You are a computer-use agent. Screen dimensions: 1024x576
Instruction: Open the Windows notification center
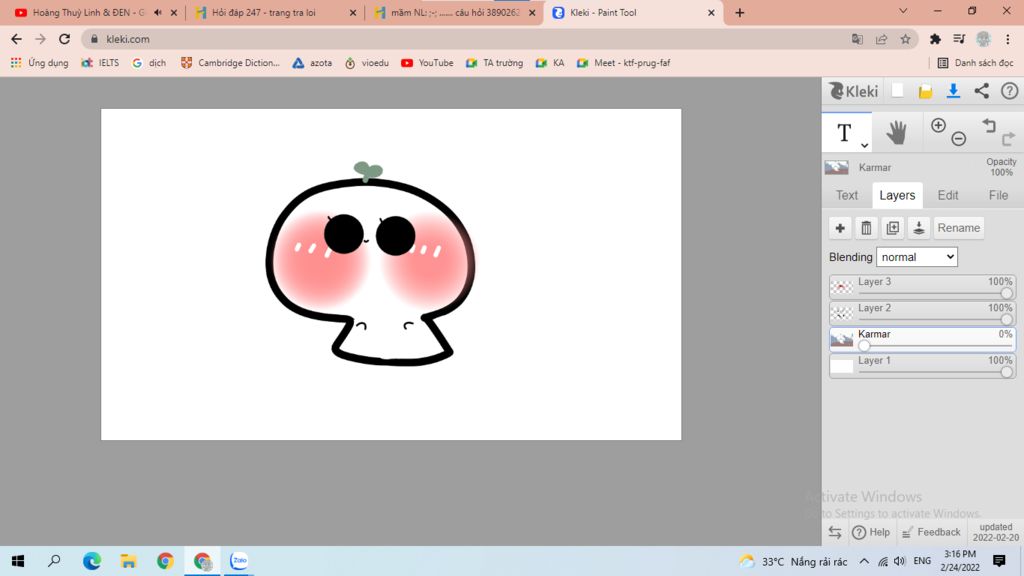[x=999, y=561]
